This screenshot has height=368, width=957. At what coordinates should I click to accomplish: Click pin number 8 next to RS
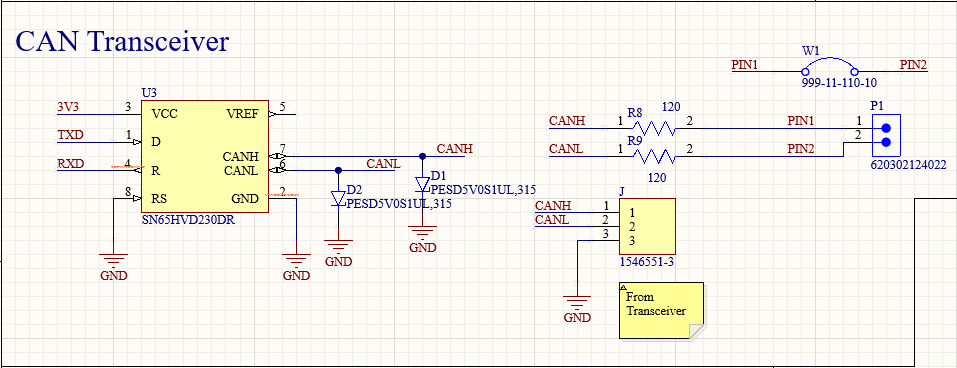tap(128, 192)
